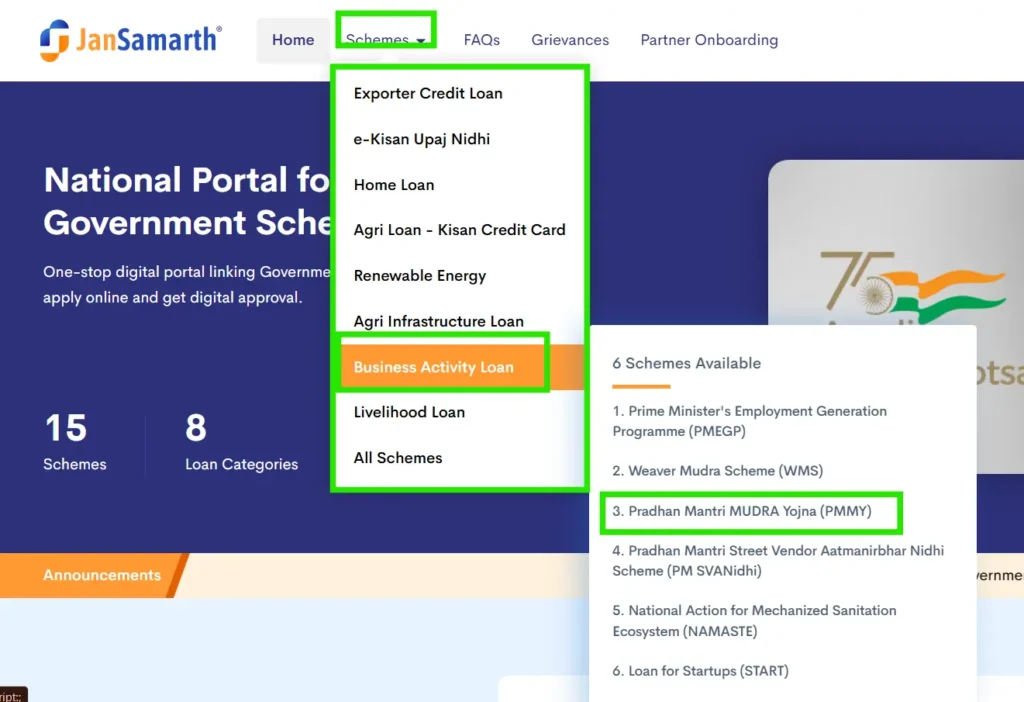Select Agri Infrastructure Loan
This screenshot has height=702, width=1024.
[438, 321]
